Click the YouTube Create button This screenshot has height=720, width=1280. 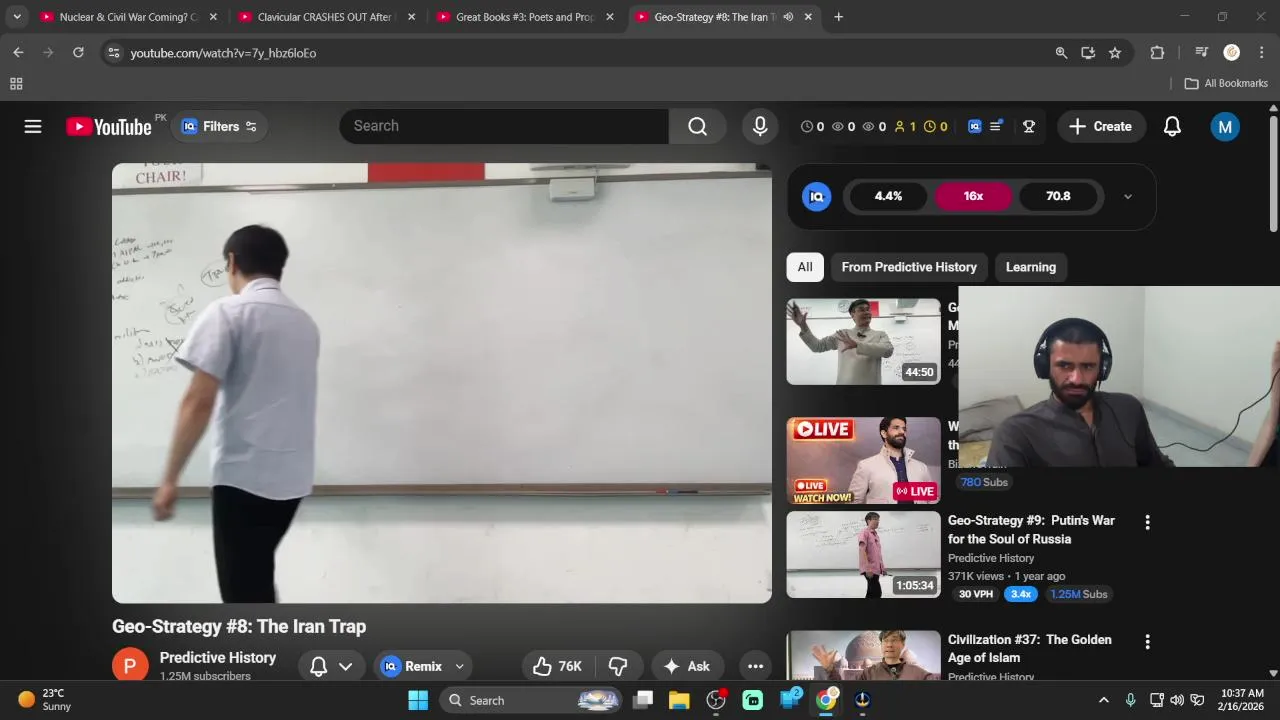(x=1101, y=126)
